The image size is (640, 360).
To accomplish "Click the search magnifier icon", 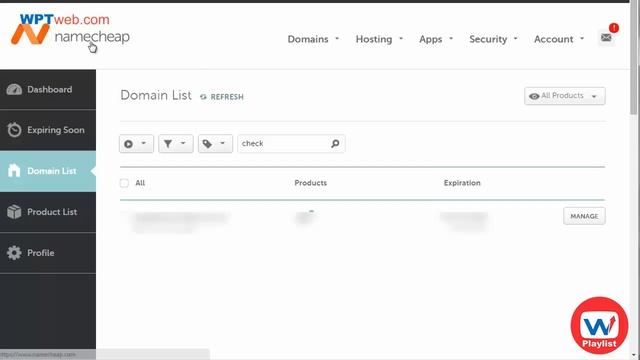I will tap(335, 144).
